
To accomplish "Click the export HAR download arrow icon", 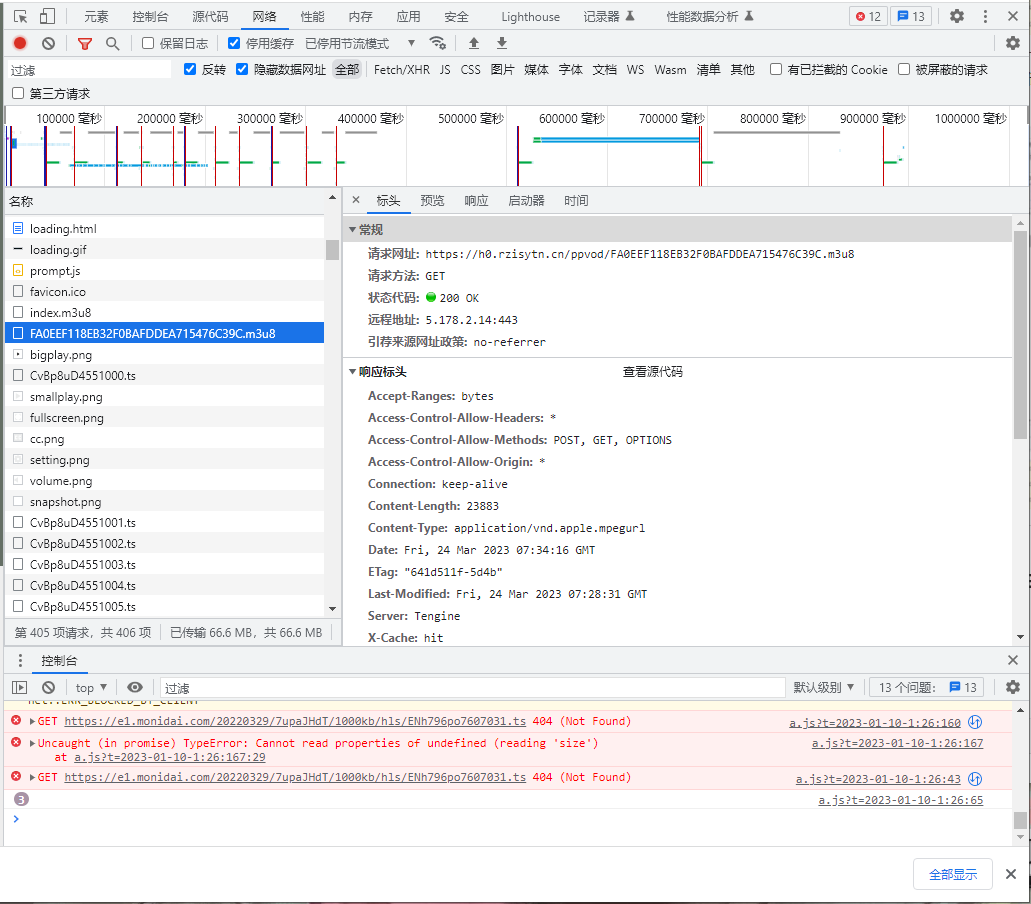I will pyautogui.click(x=502, y=43).
